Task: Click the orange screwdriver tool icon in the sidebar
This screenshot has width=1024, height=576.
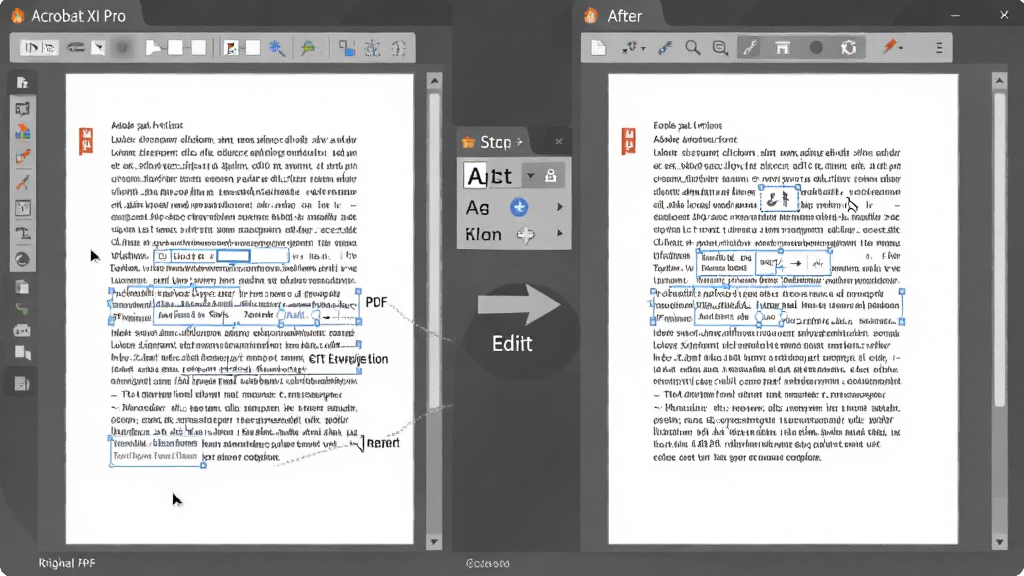Action: tap(22, 183)
